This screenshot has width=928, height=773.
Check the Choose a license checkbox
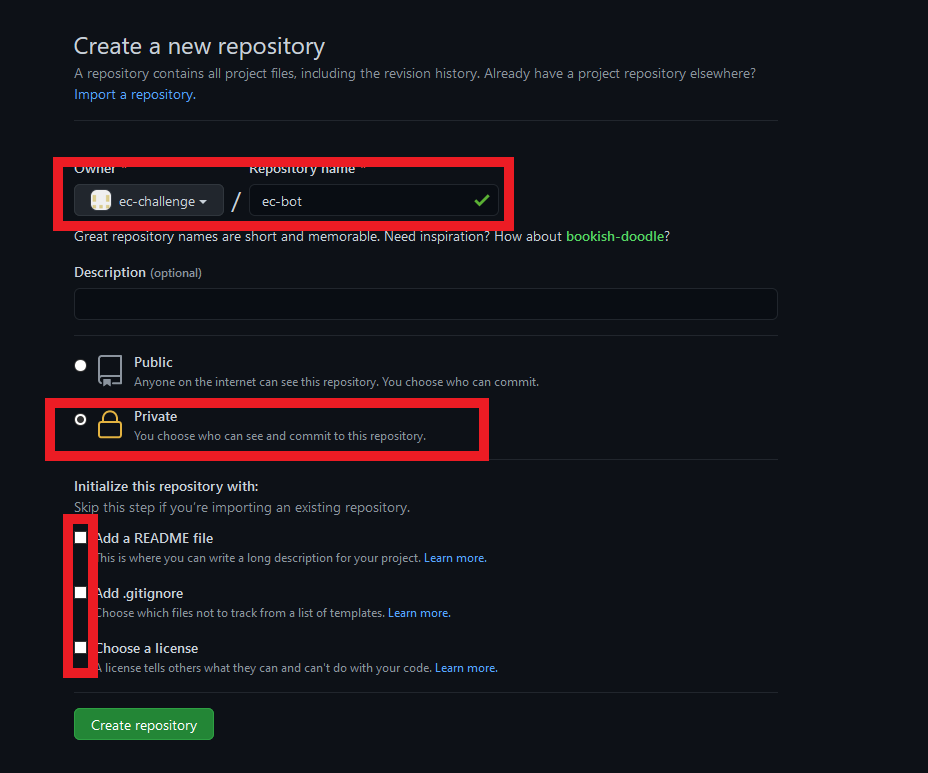click(81, 648)
